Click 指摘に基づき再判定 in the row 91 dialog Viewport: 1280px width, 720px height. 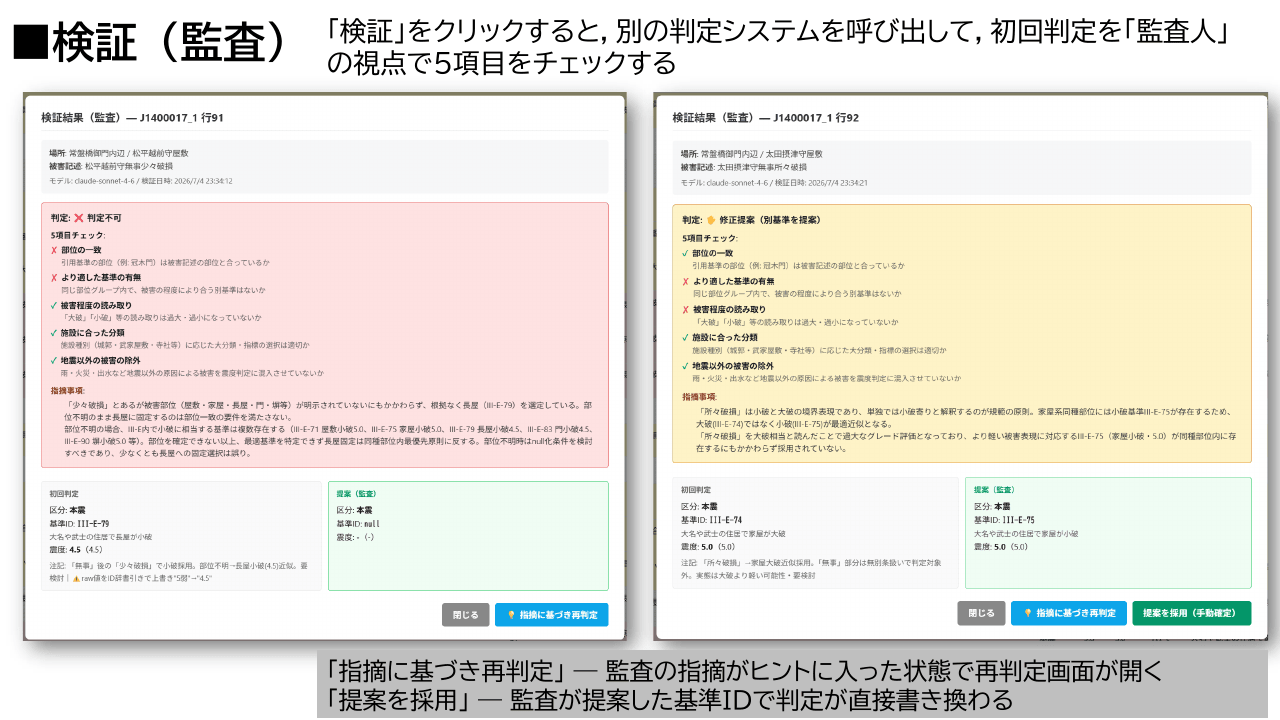click(x=551, y=614)
